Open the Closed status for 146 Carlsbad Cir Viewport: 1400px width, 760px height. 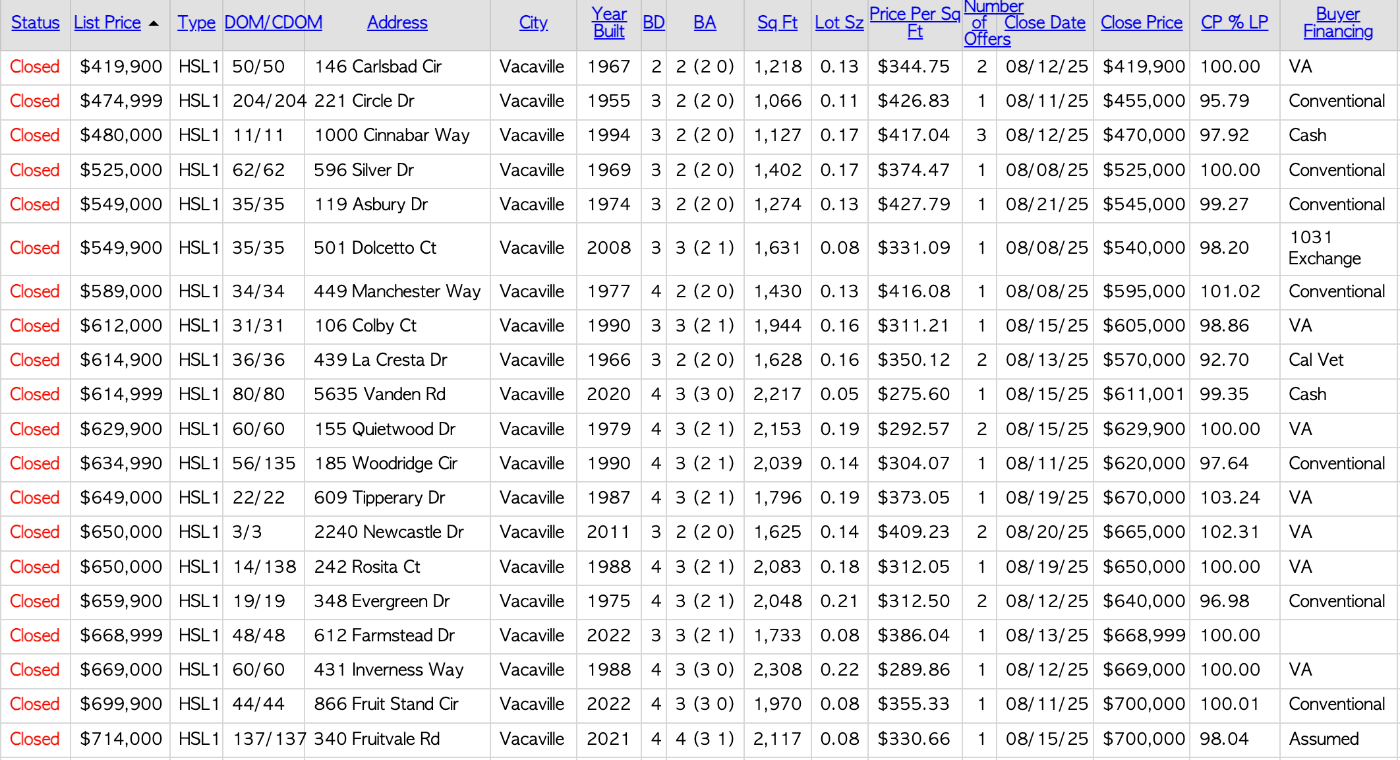[x=35, y=67]
